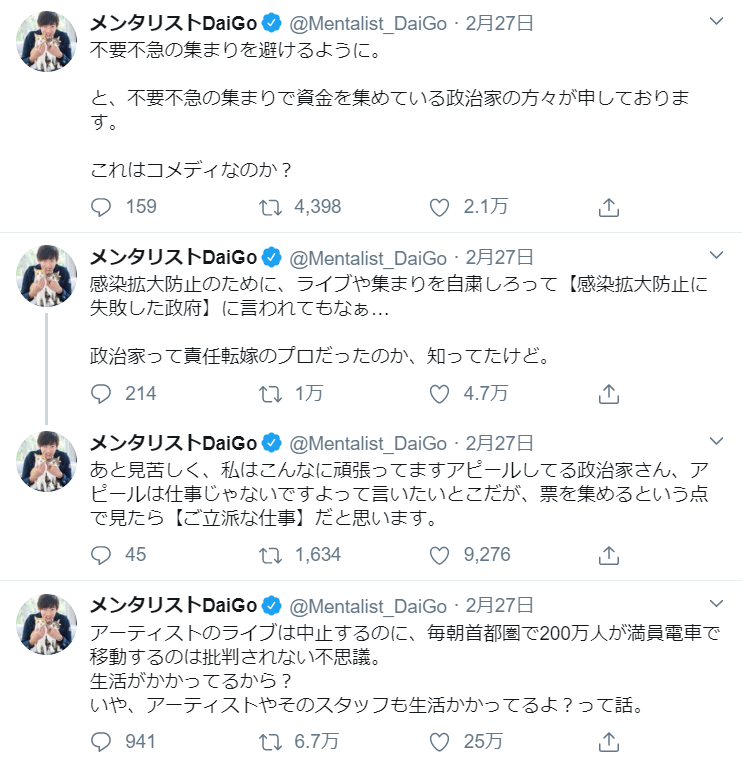Like the tweet with 4.7万 likes
This screenshot has height=765, width=742.
pyautogui.click(x=440, y=393)
